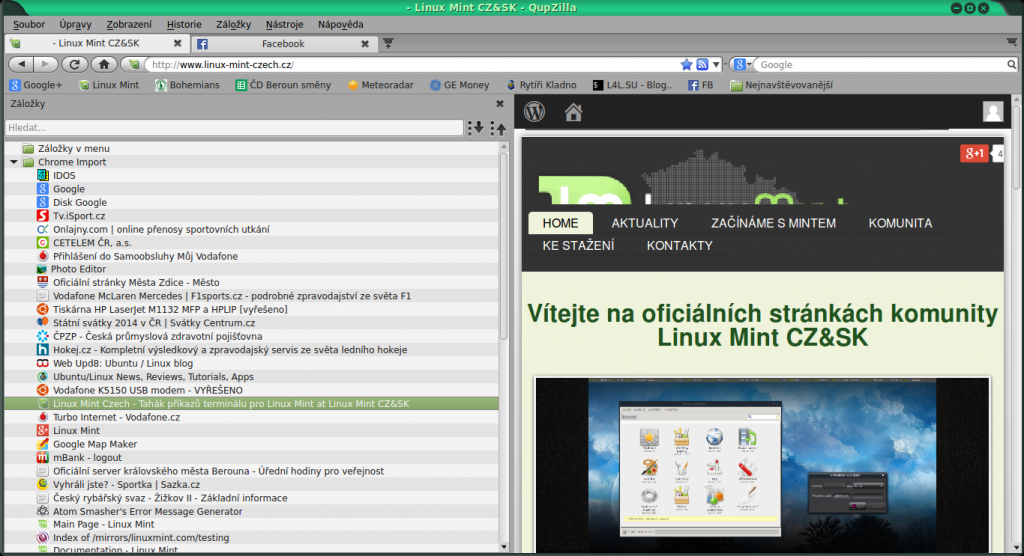Select the Linux Mint CZ&SK tab
This screenshot has width=1024, height=556.
coord(97,43)
